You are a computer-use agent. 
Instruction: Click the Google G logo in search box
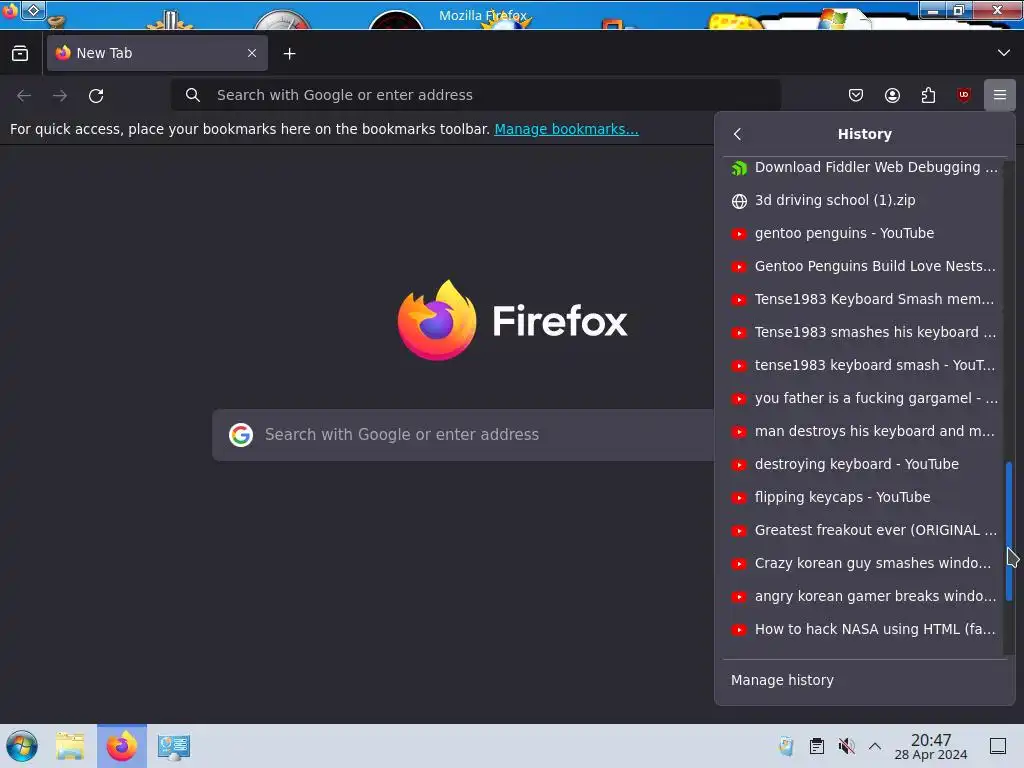(241, 435)
